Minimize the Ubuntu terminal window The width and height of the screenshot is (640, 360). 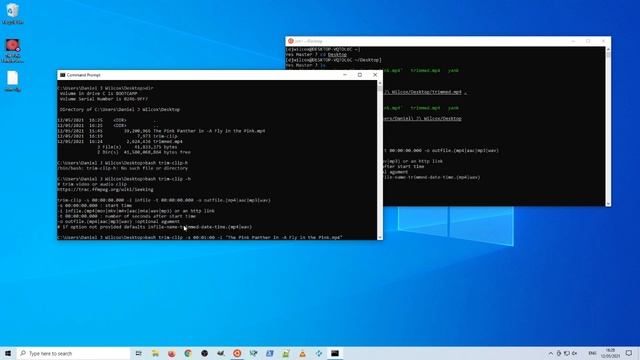click(x=573, y=41)
